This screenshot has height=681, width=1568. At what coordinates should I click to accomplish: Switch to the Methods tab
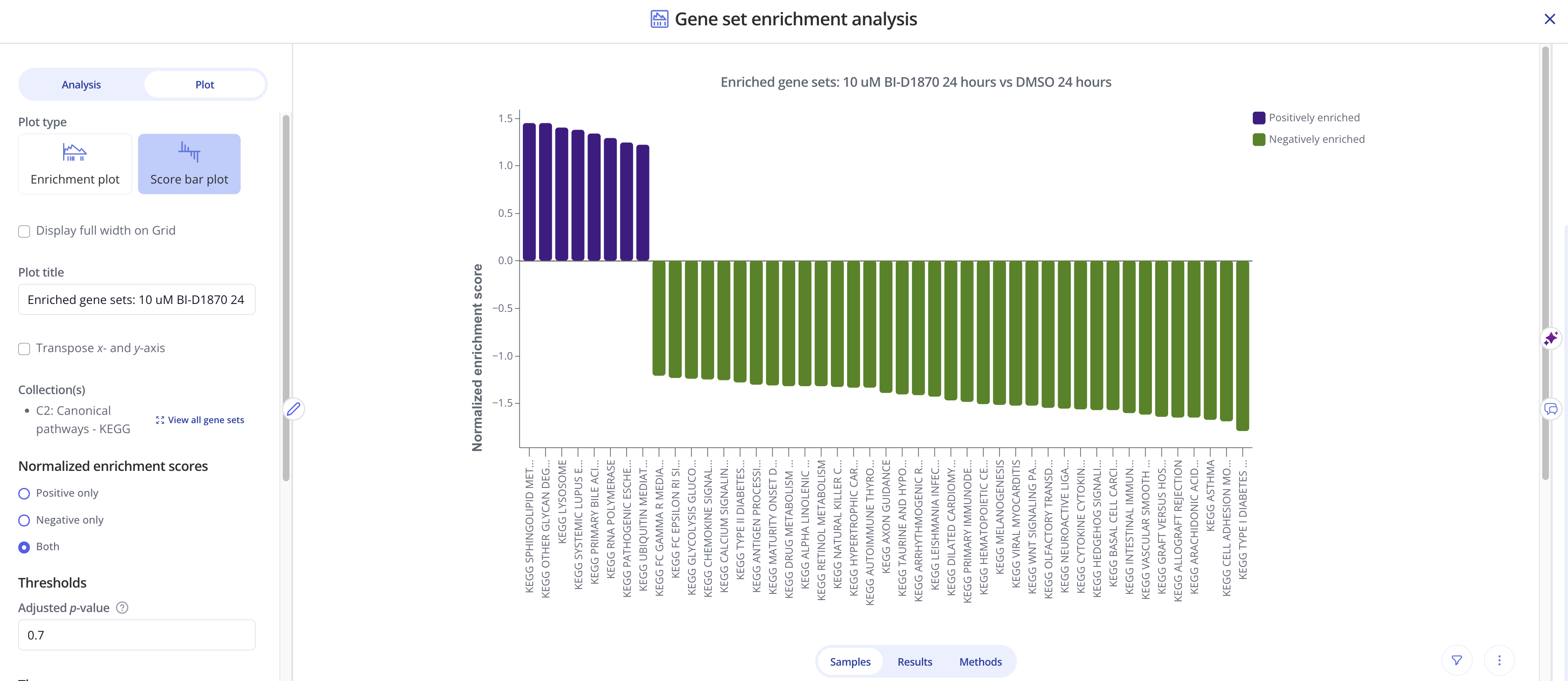click(x=980, y=661)
